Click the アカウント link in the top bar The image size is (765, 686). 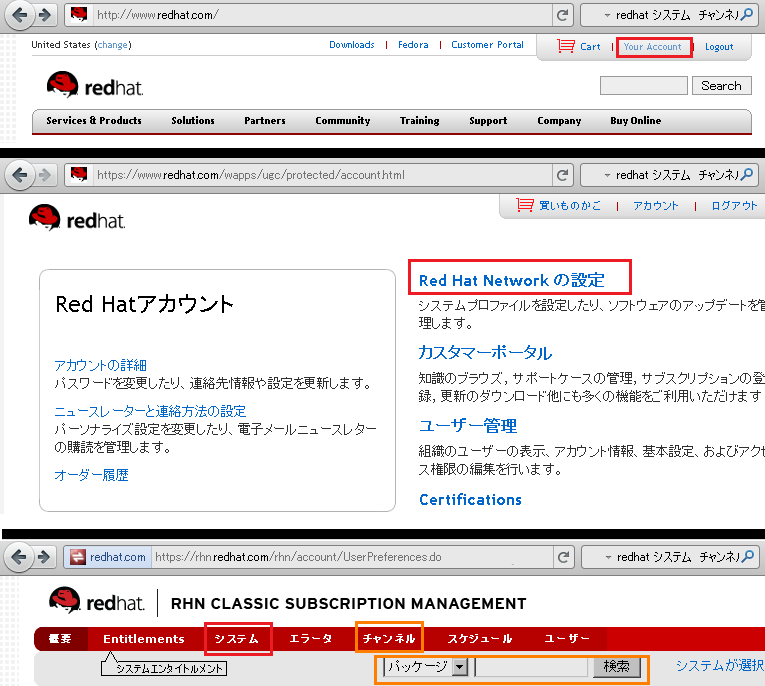[656, 205]
